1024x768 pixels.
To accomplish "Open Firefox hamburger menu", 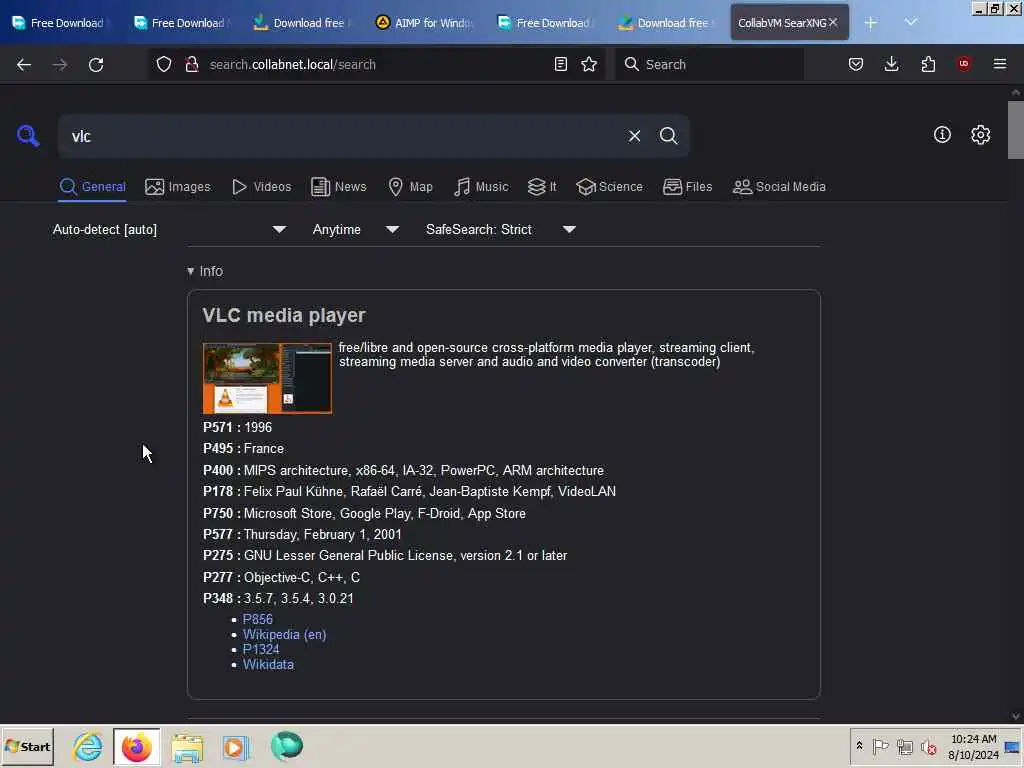I will click(1000, 64).
